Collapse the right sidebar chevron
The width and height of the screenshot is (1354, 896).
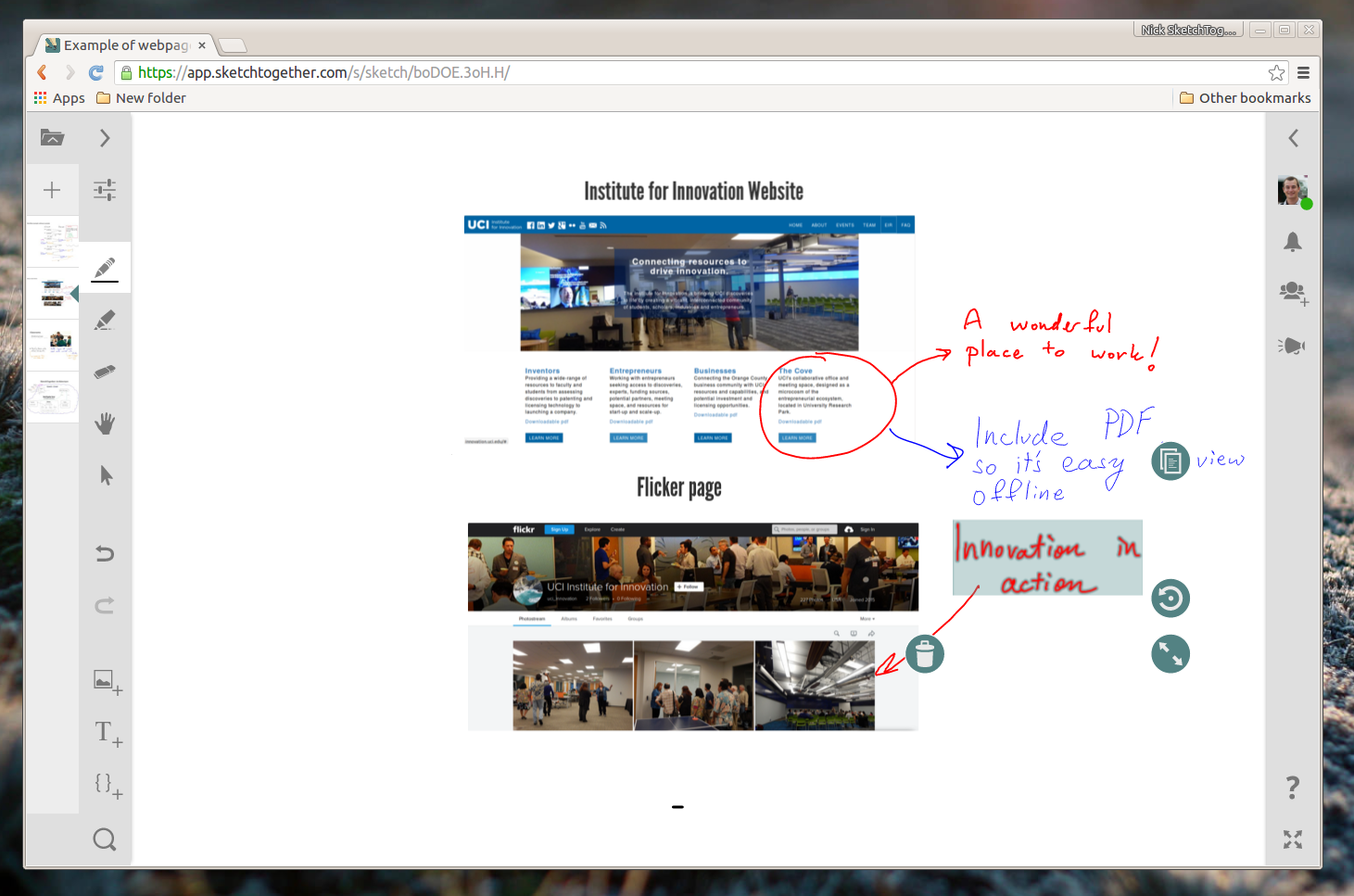tap(1293, 138)
